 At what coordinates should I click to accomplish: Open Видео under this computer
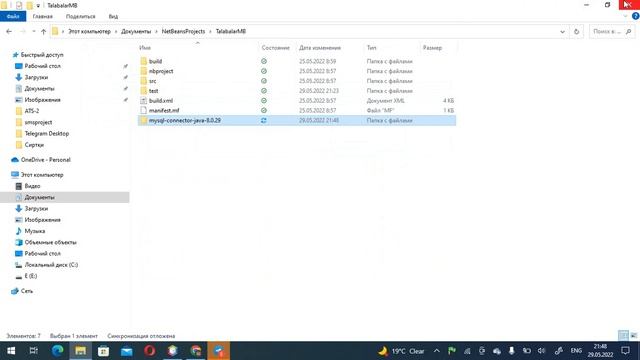pos(32,186)
